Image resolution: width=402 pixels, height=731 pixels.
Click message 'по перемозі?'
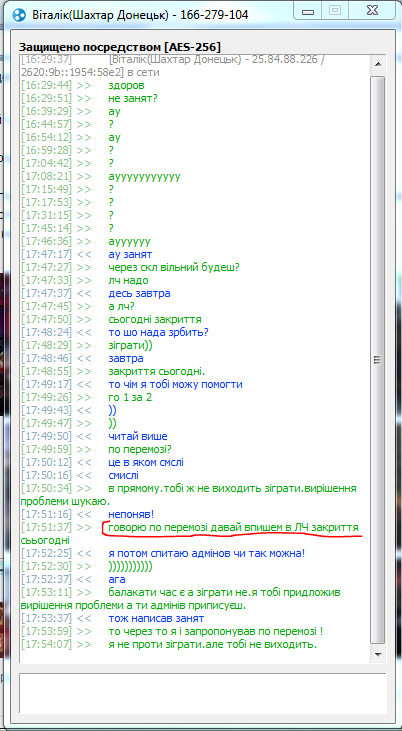(139, 449)
